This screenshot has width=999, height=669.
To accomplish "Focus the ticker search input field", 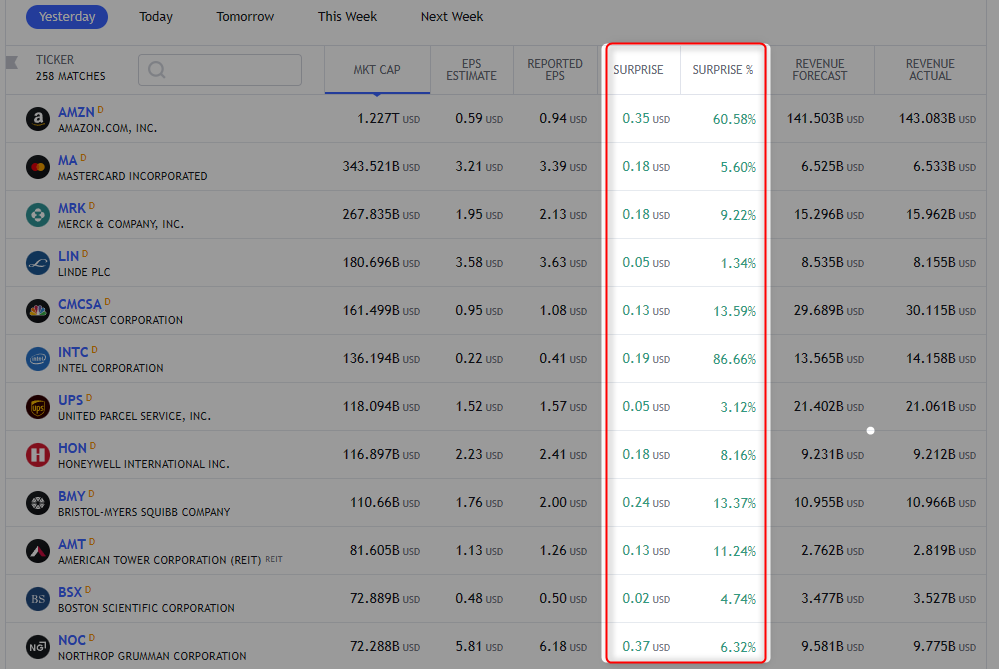I will (x=220, y=69).
